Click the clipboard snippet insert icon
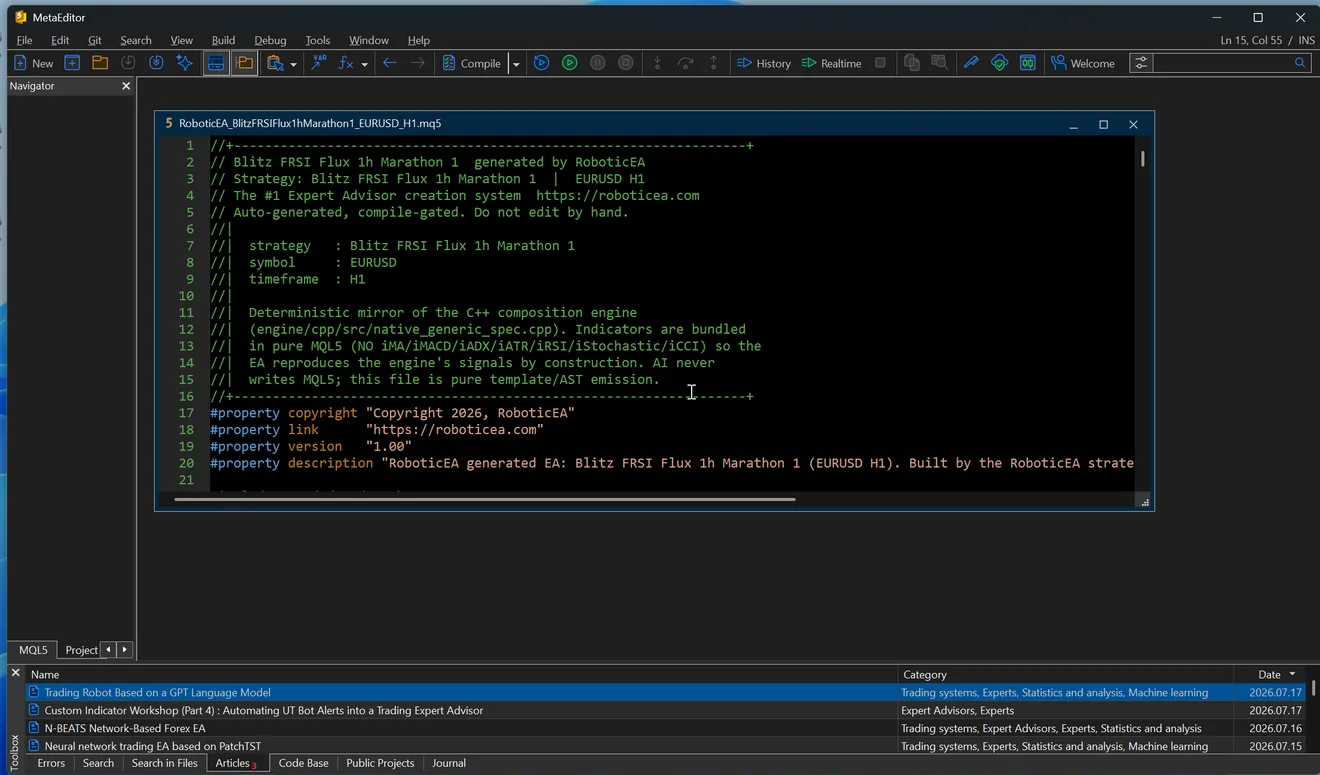The height and width of the screenshot is (775, 1320). (x=275, y=63)
